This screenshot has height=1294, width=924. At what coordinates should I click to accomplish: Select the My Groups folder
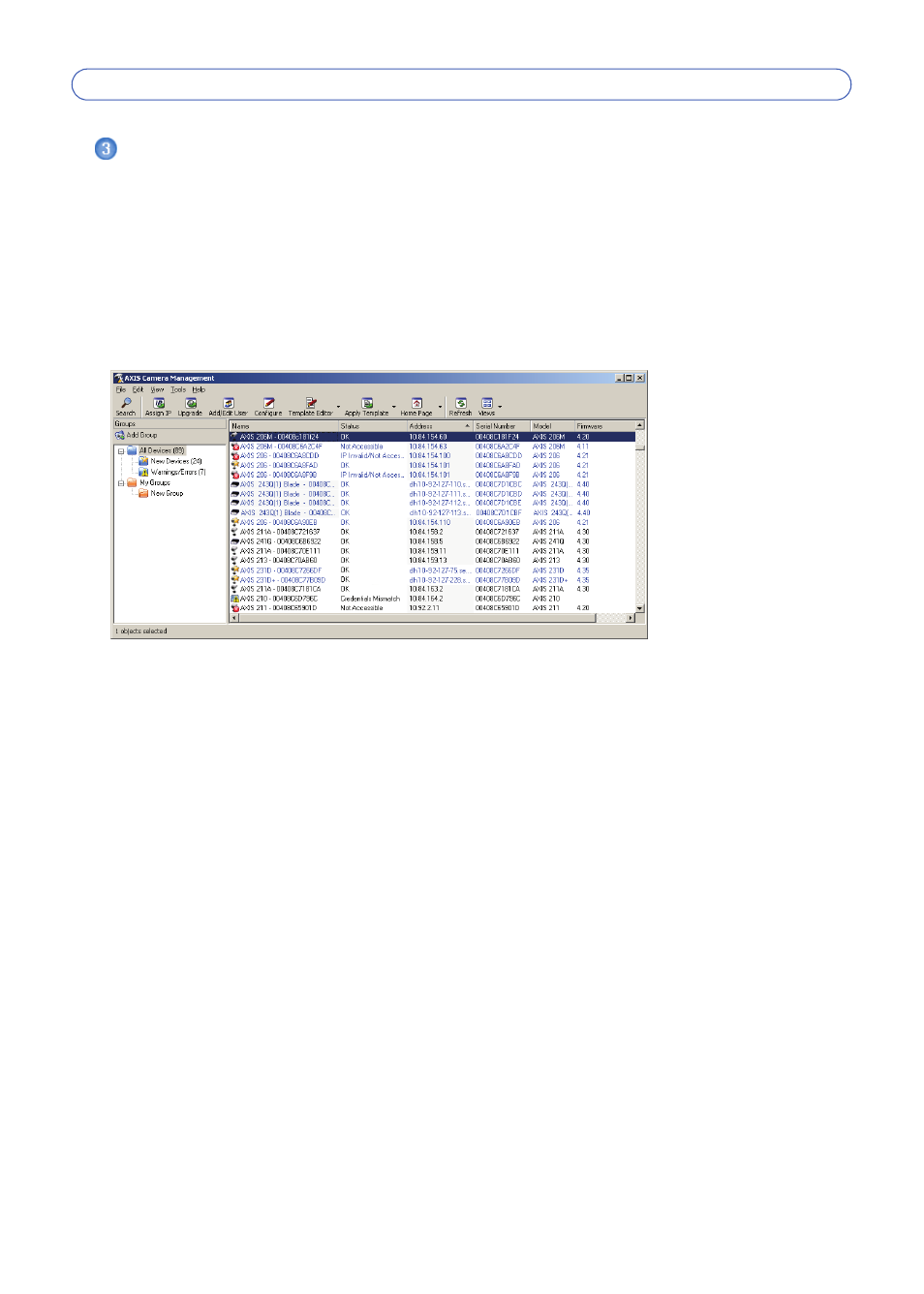point(155,483)
